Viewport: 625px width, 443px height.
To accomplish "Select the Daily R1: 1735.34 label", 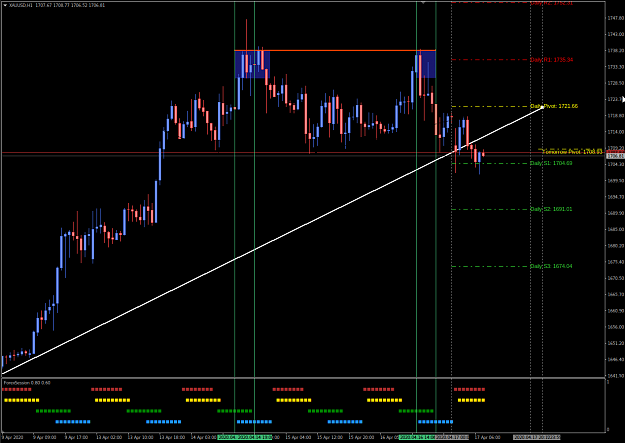I will (x=551, y=60).
